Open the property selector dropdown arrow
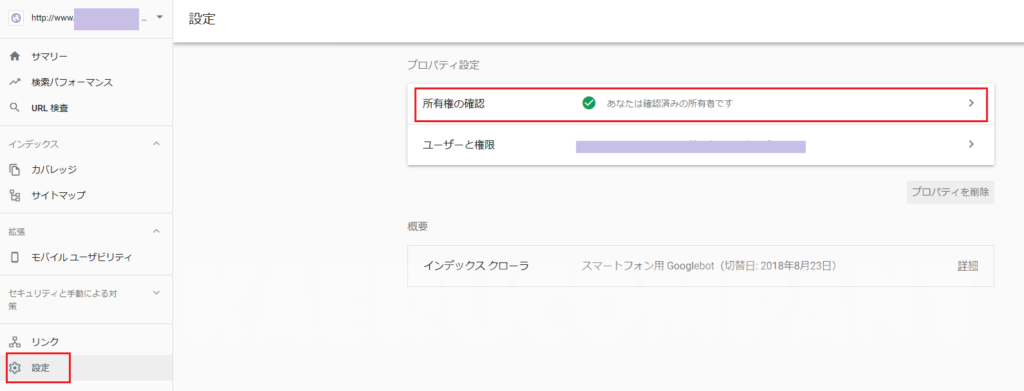The height and width of the screenshot is (391, 1024). pyautogui.click(x=159, y=16)
